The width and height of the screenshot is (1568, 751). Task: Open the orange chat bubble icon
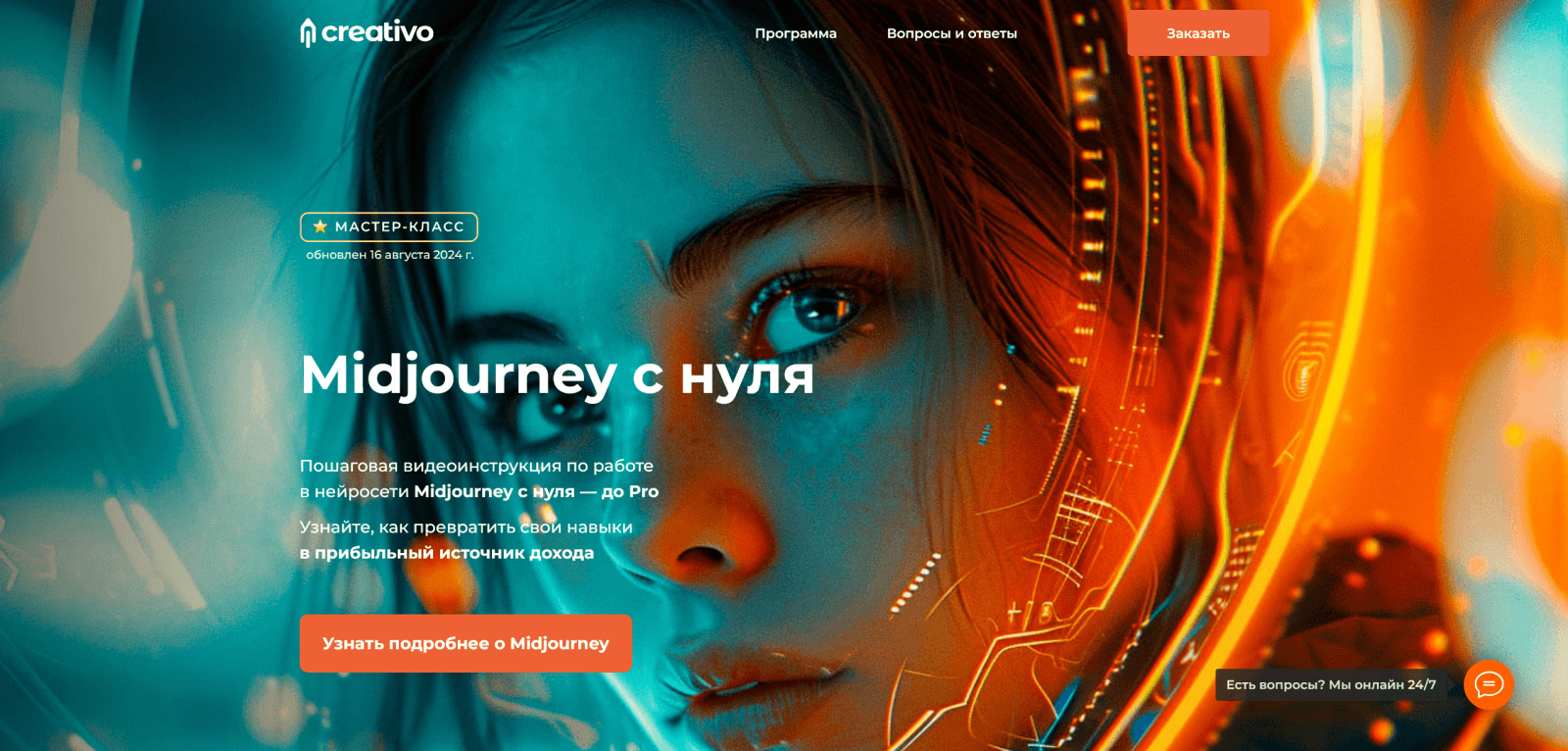pos(1489,684)
